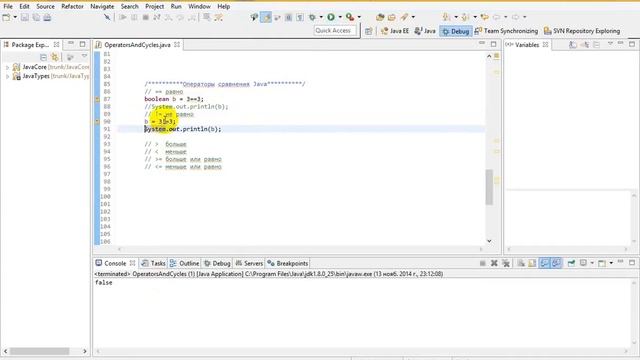This screenshot has height=360, width=640.
Task: Click the Disconnect debug icon
Action: (x=157, y=17)
